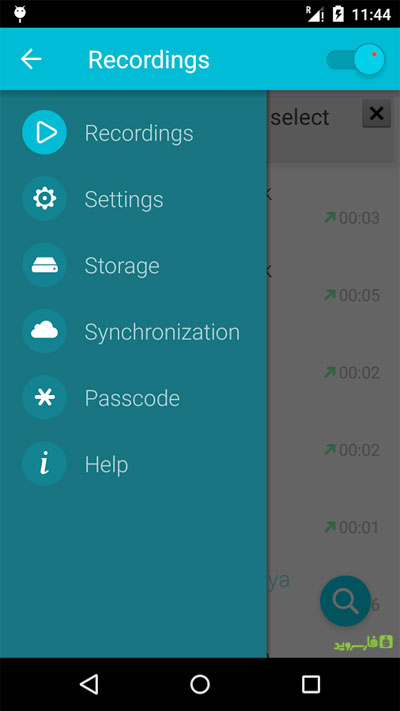Open the Help menu entry

(x=106, y=464)
